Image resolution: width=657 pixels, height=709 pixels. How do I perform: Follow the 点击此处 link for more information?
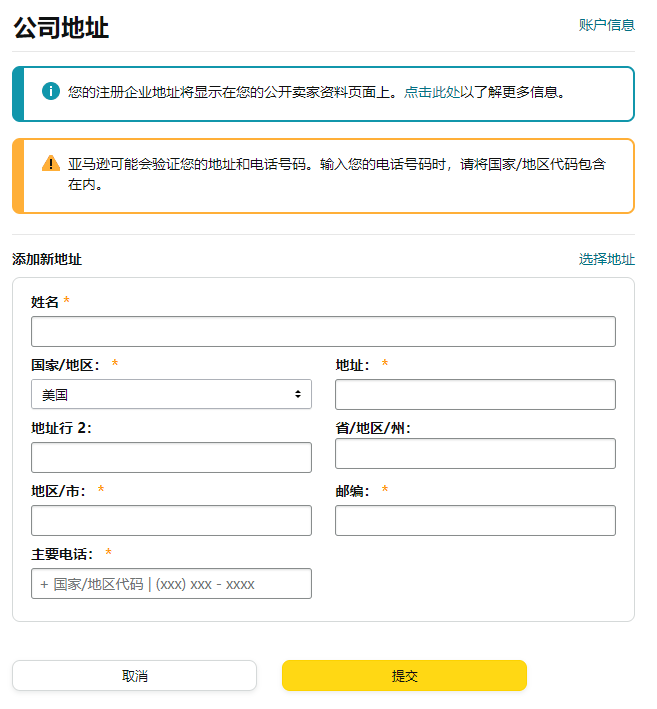point(432,92)
